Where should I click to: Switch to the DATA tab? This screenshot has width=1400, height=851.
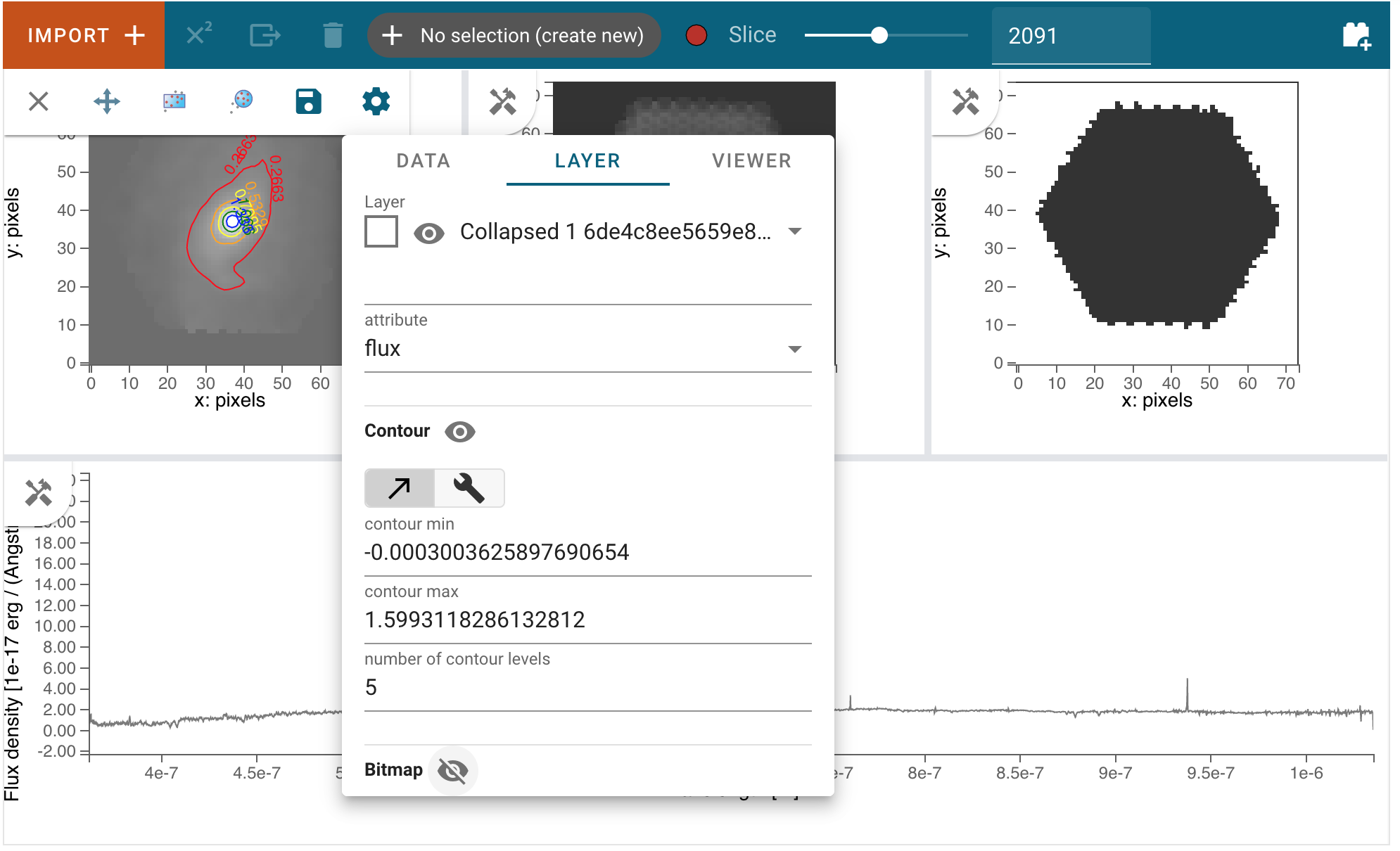tap(424, 161)
